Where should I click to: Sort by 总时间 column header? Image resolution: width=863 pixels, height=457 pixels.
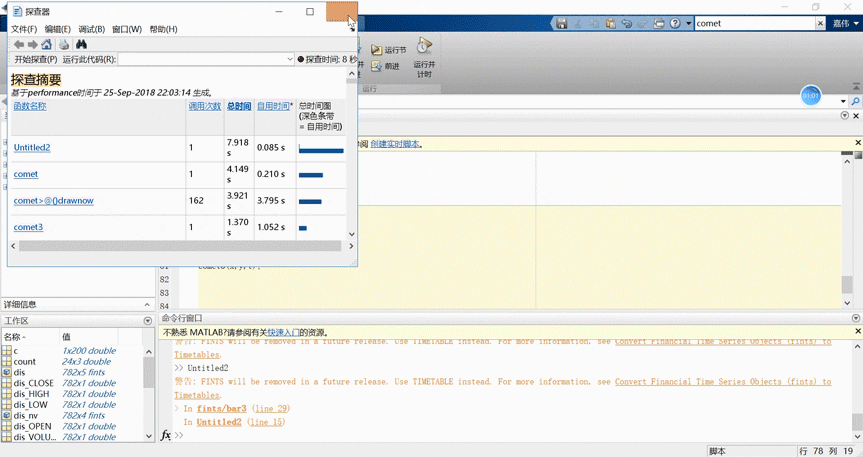pyautogui.click(x=239, y=105)
